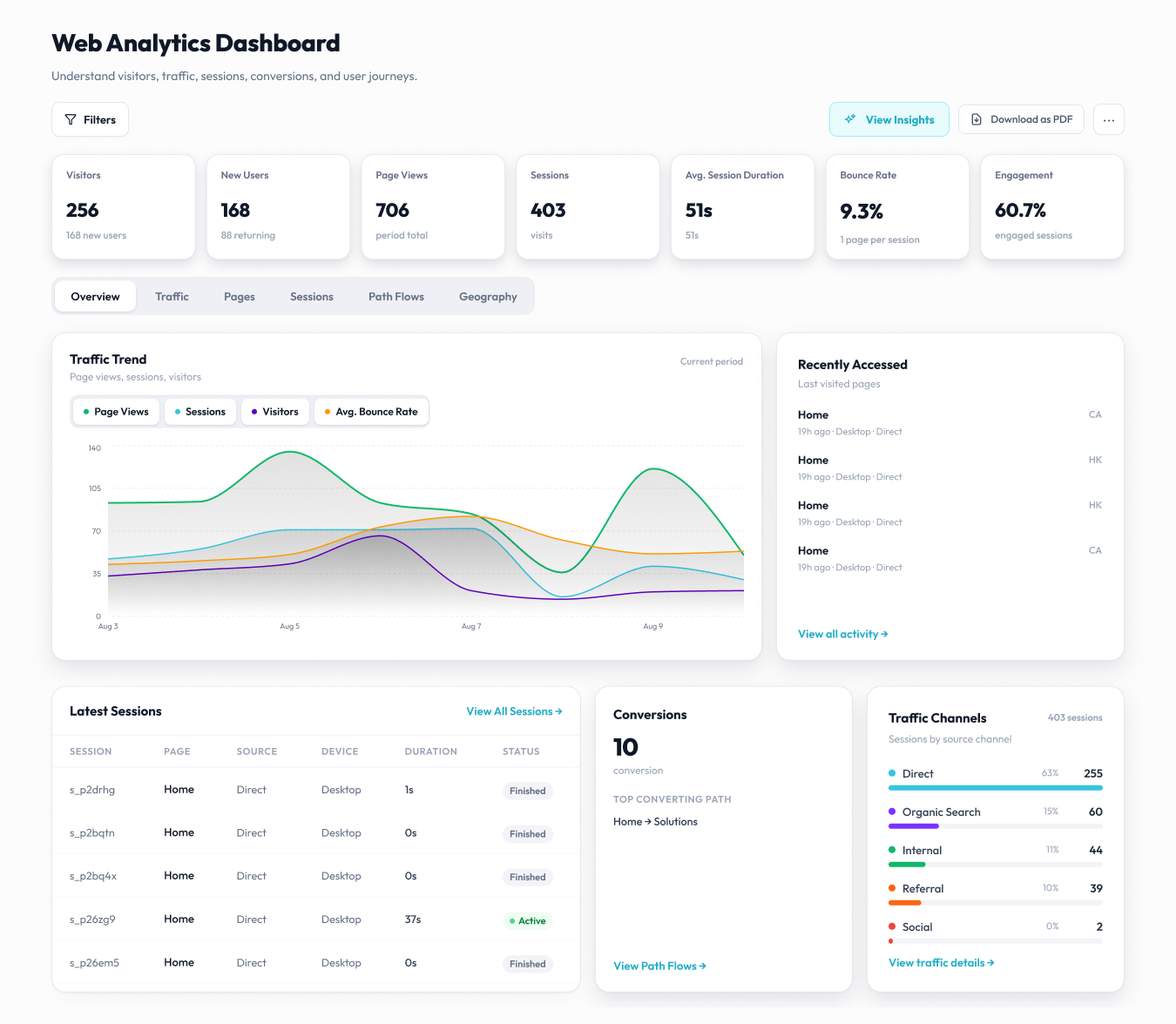Screen dimensions: 1176x1024
Task: Click the View Path Flows link
Action: point(659,966)
